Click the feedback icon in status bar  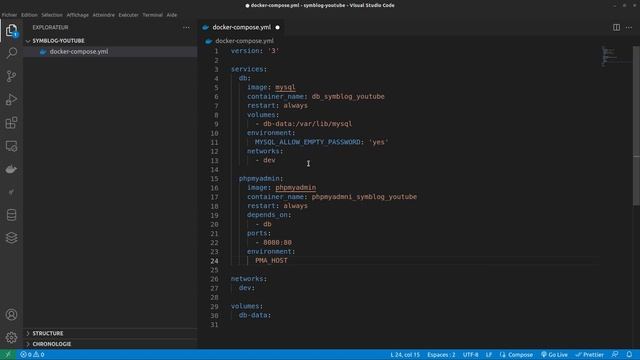coord(615,355)
